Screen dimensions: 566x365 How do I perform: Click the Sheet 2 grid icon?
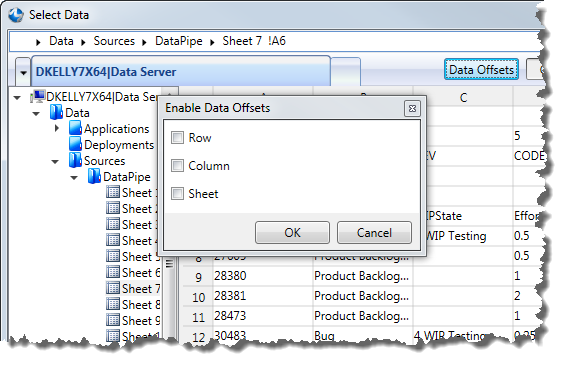(113, 208)
